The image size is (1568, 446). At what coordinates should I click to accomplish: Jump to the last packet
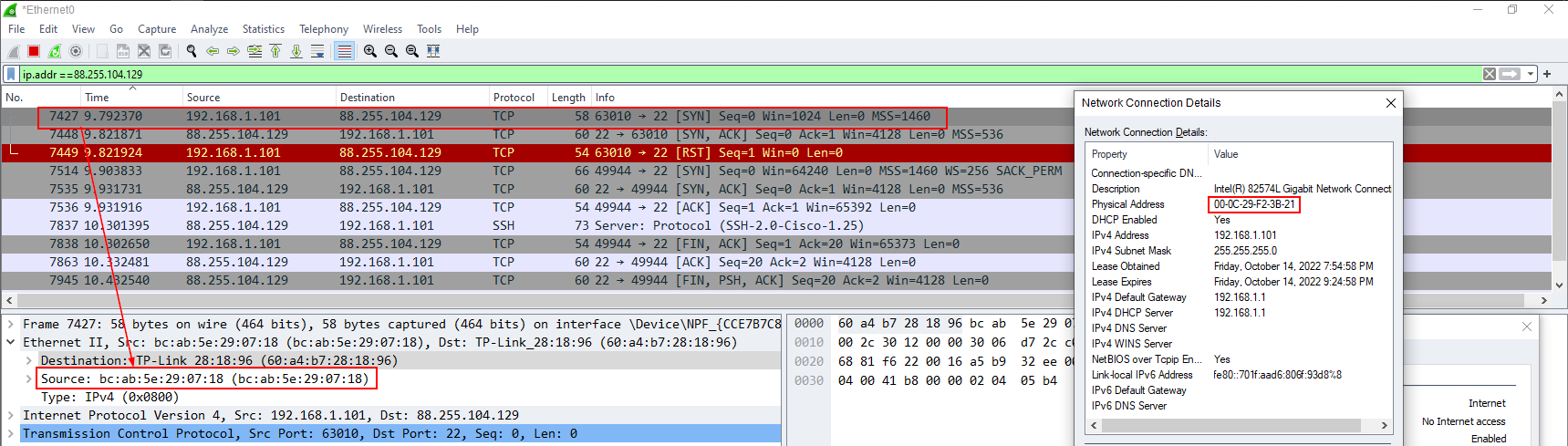pos(296,51)
